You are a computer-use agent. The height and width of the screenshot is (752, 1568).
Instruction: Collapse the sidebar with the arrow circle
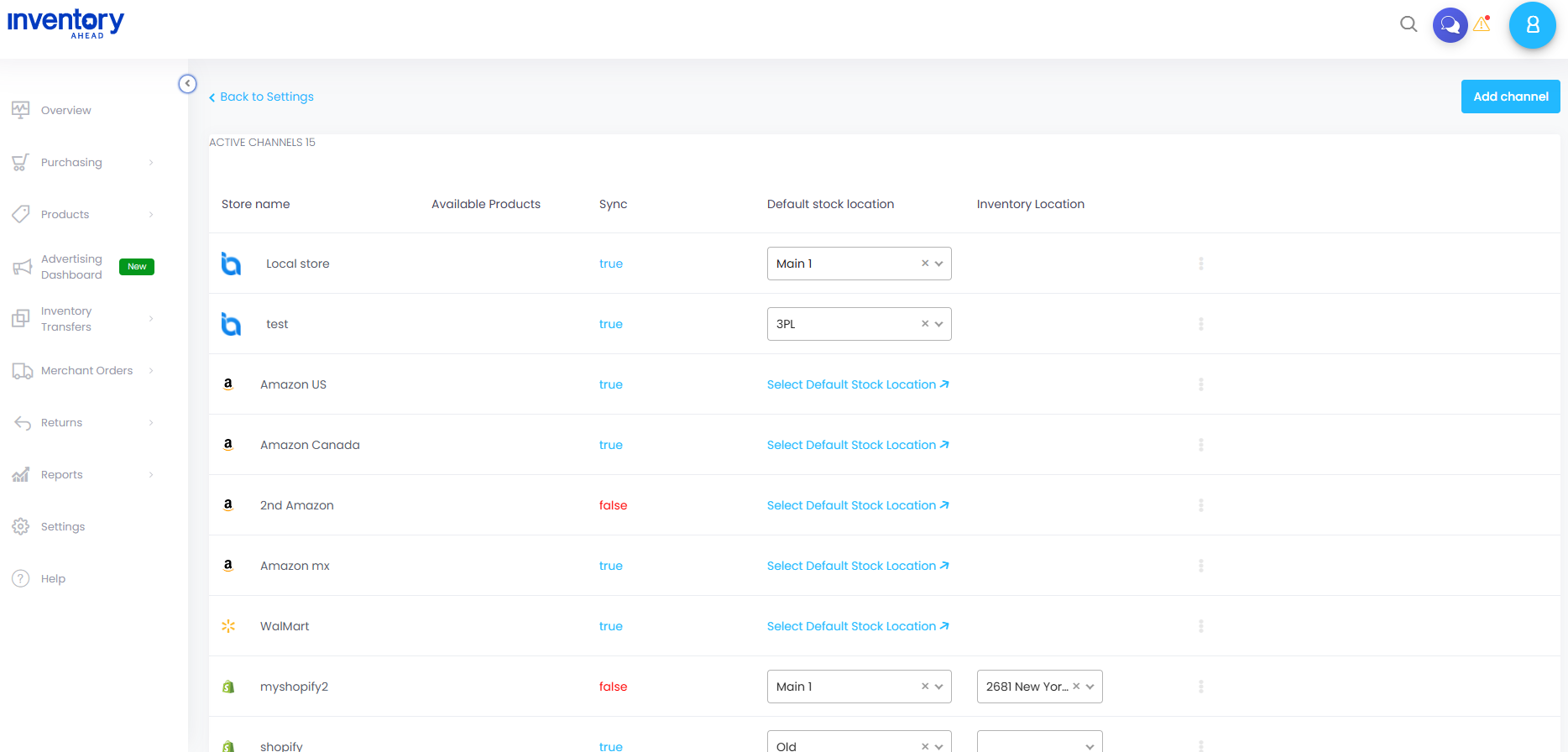187,84
